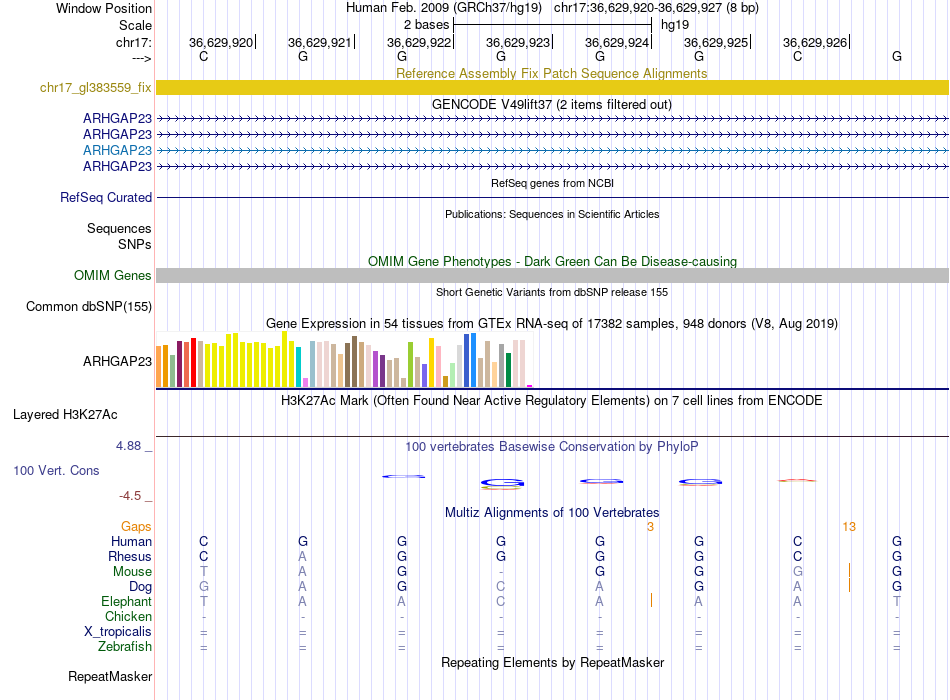Select the Chicken alignment row label

128,616
